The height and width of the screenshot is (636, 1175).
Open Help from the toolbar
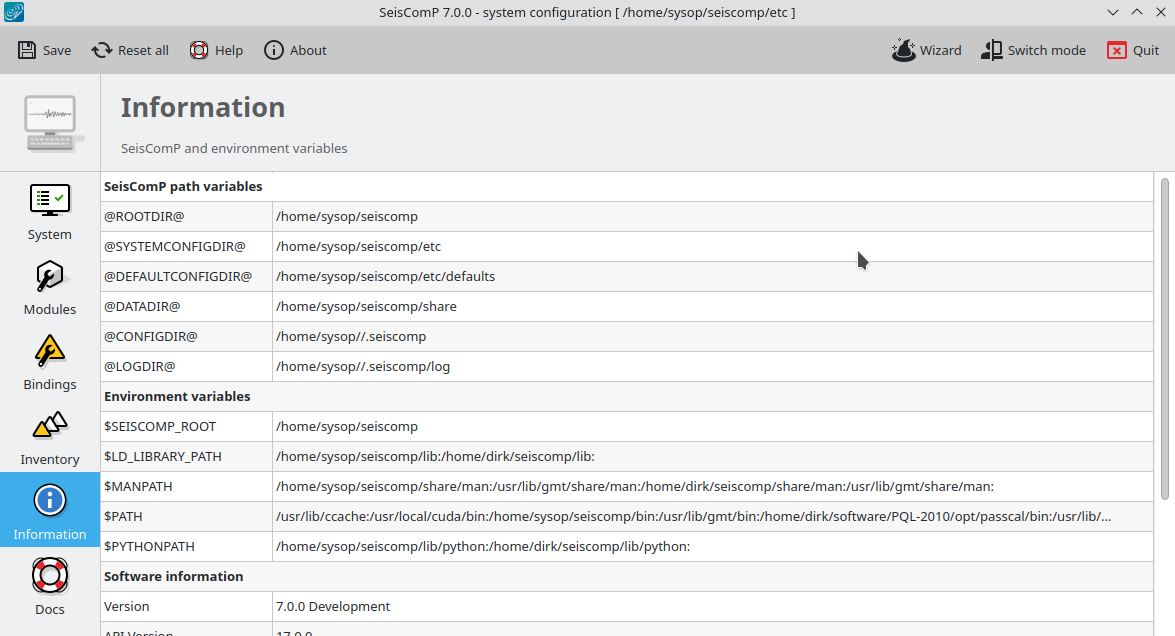216,50
